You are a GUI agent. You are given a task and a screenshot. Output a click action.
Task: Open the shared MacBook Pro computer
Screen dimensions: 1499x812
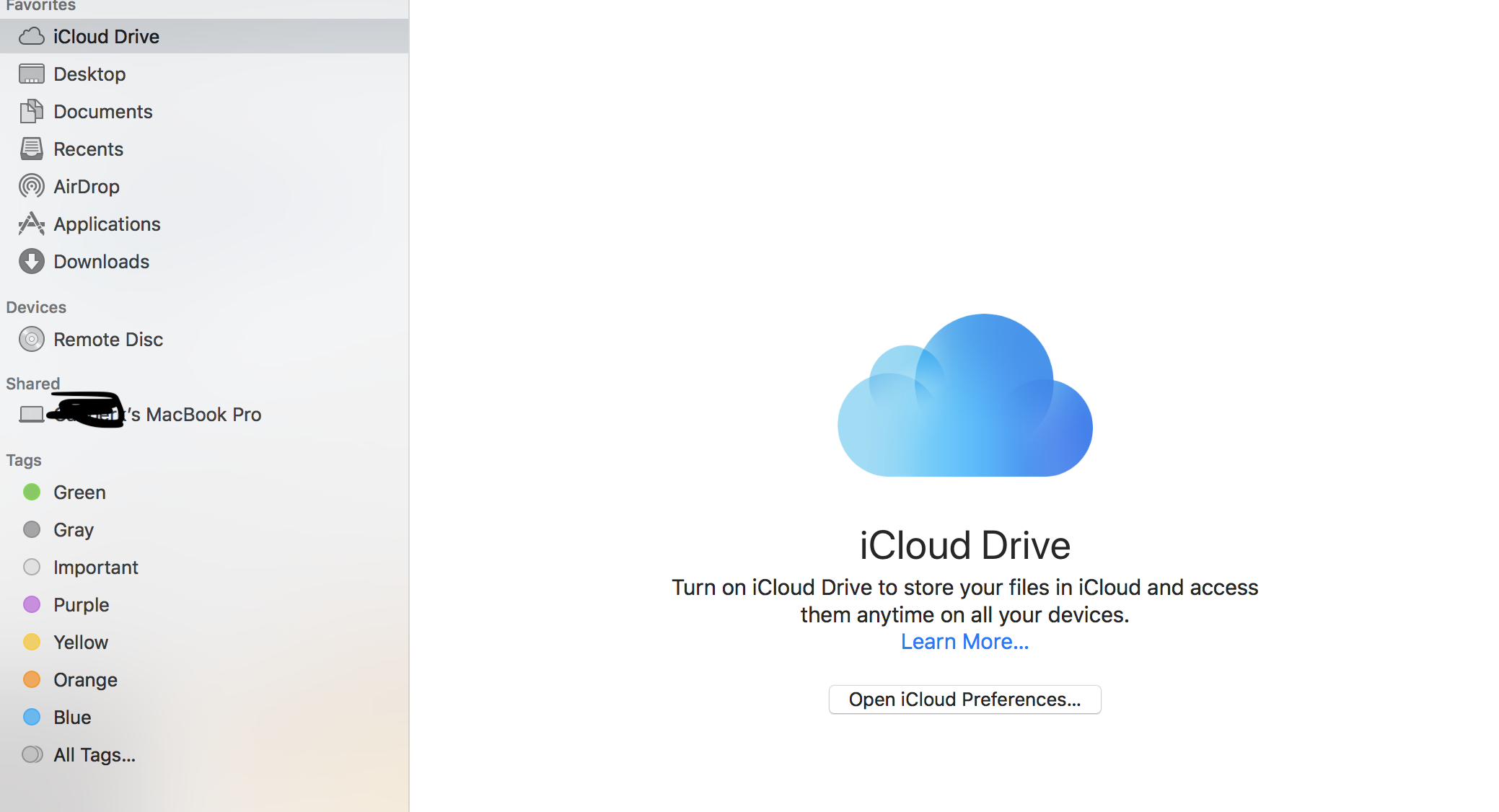[x=202, y=415]
